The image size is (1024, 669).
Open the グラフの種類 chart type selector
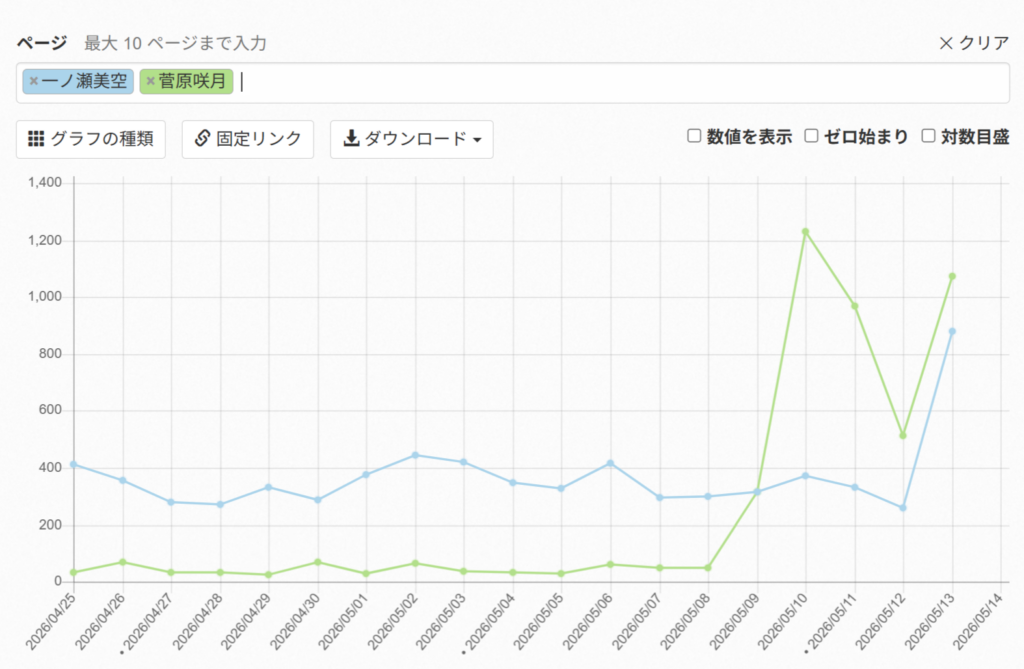click(91, 139)
